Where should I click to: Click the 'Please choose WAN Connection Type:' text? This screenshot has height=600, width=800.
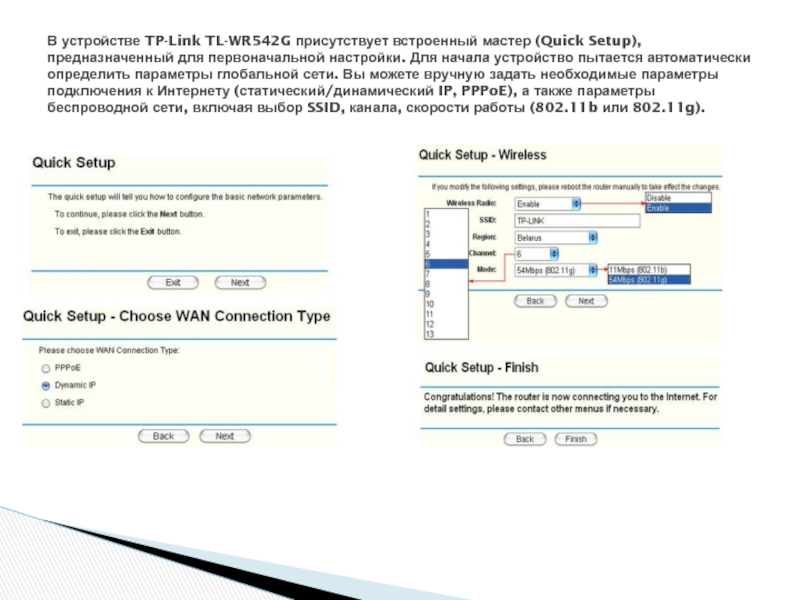tap(109, 351)
